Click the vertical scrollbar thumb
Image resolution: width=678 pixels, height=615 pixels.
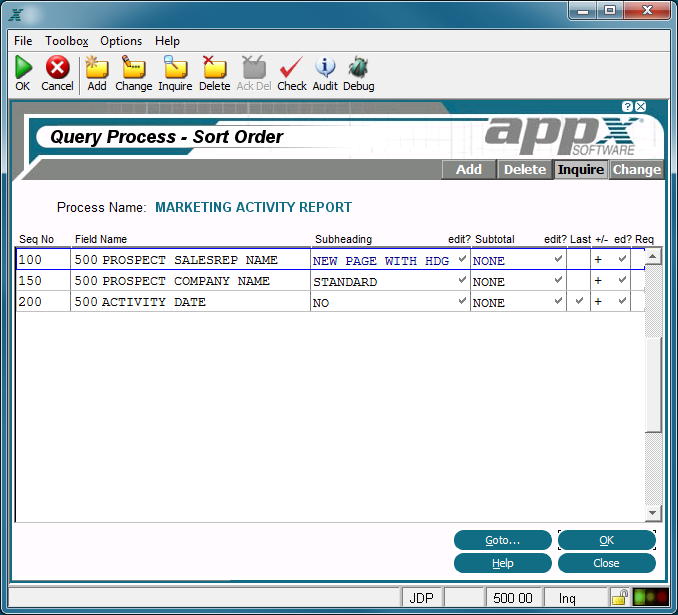(x=653, y=384)
